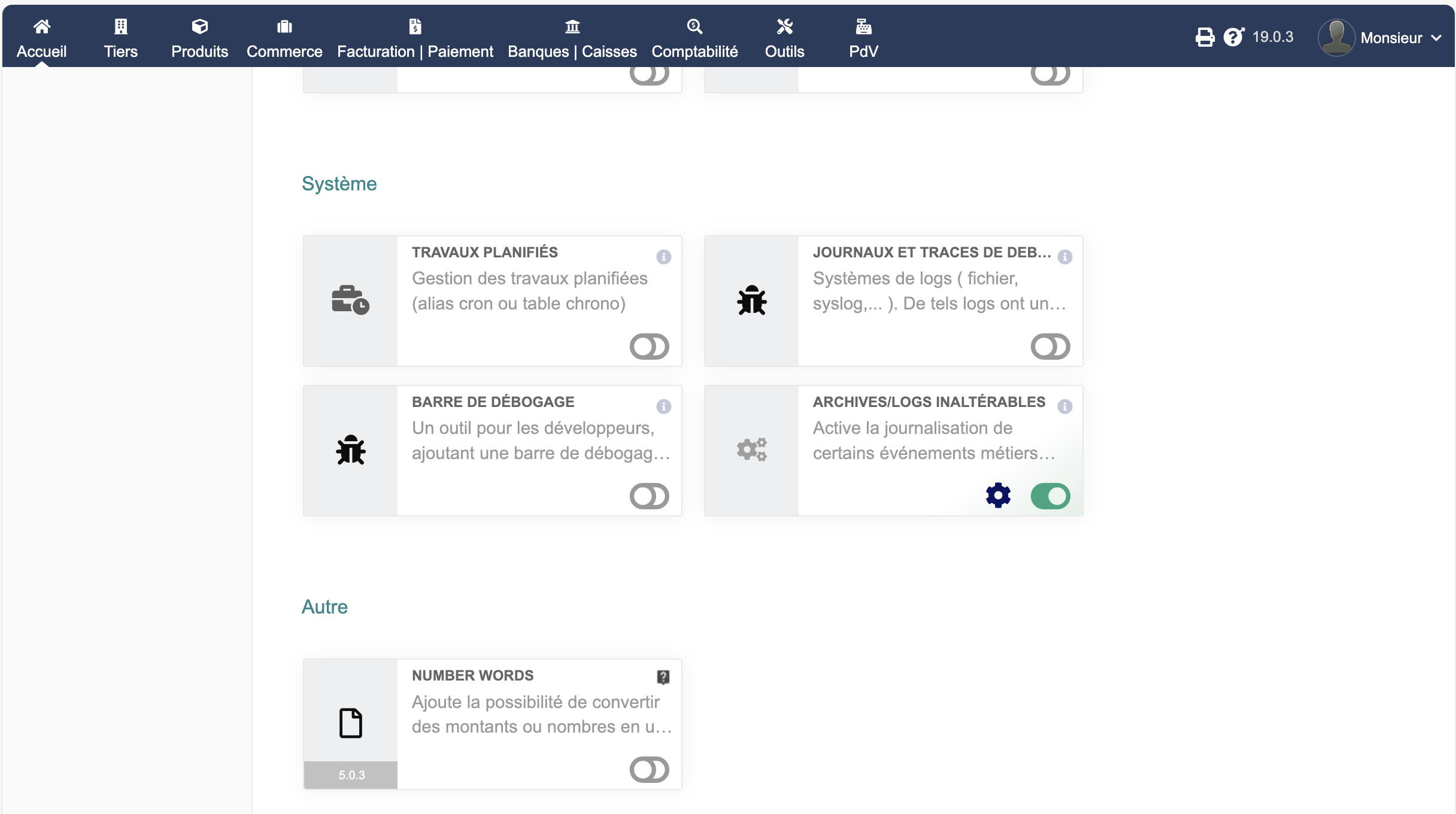Image resolution: width=1456 pixels, height=814 pixels.
Task: Click the user avatar picture
Action: pyautogui.click(x=1336, y=37)
